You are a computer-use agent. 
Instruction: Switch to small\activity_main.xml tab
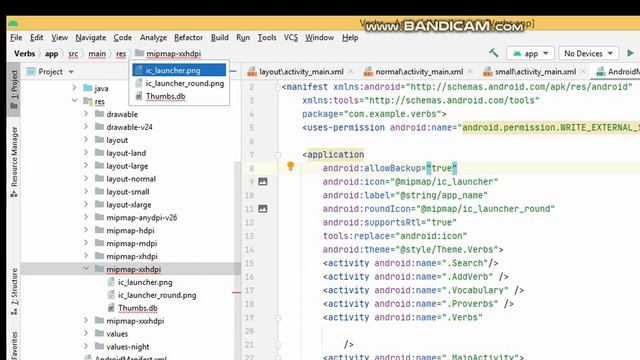(x=535, y=72)
